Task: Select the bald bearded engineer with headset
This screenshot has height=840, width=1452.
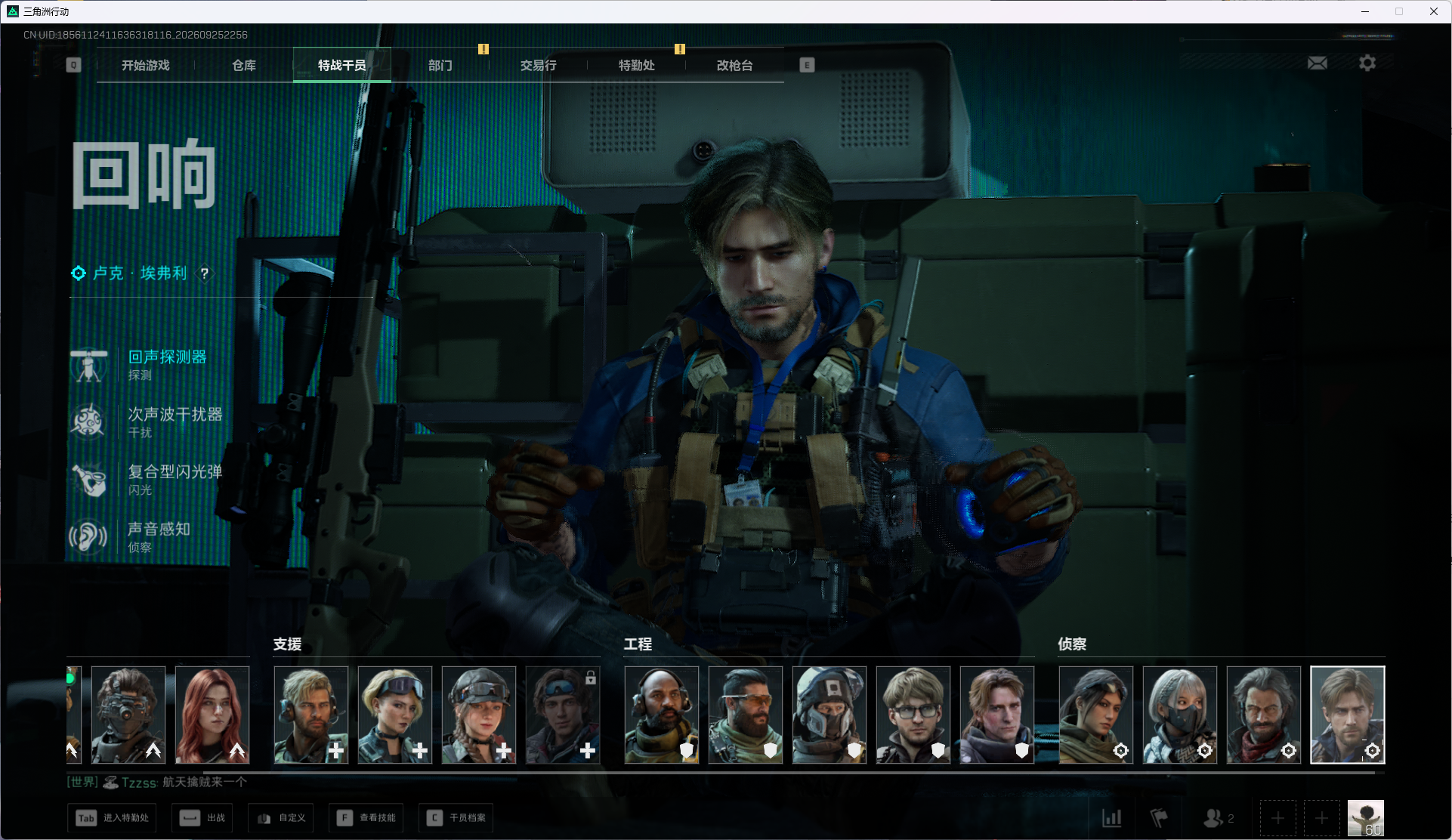Action: pyautogui.click(x=662, y=715)
